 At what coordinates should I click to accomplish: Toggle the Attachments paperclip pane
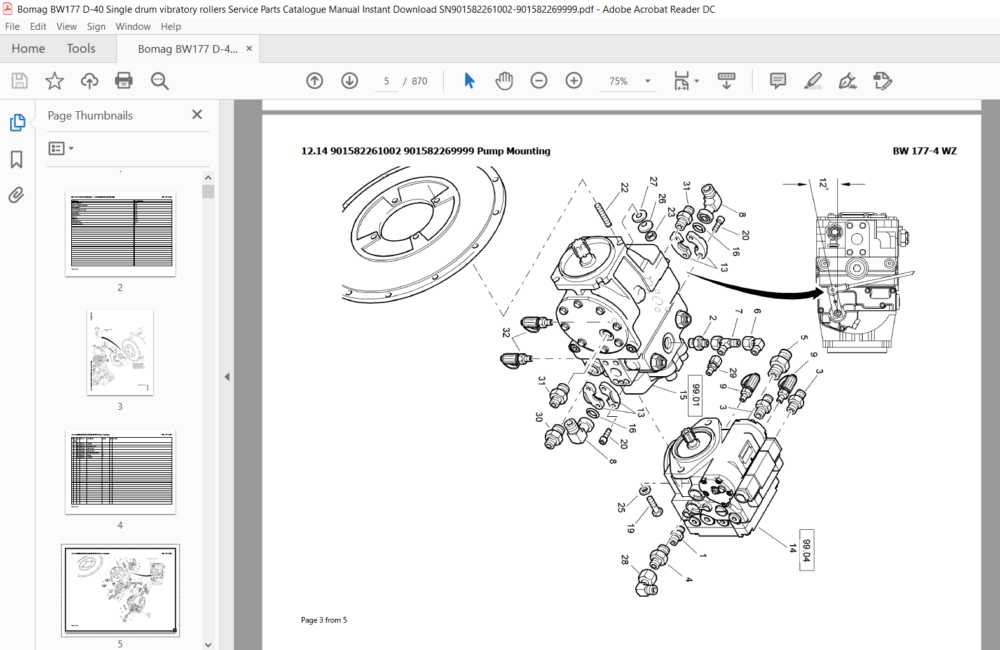click(17, 195)
